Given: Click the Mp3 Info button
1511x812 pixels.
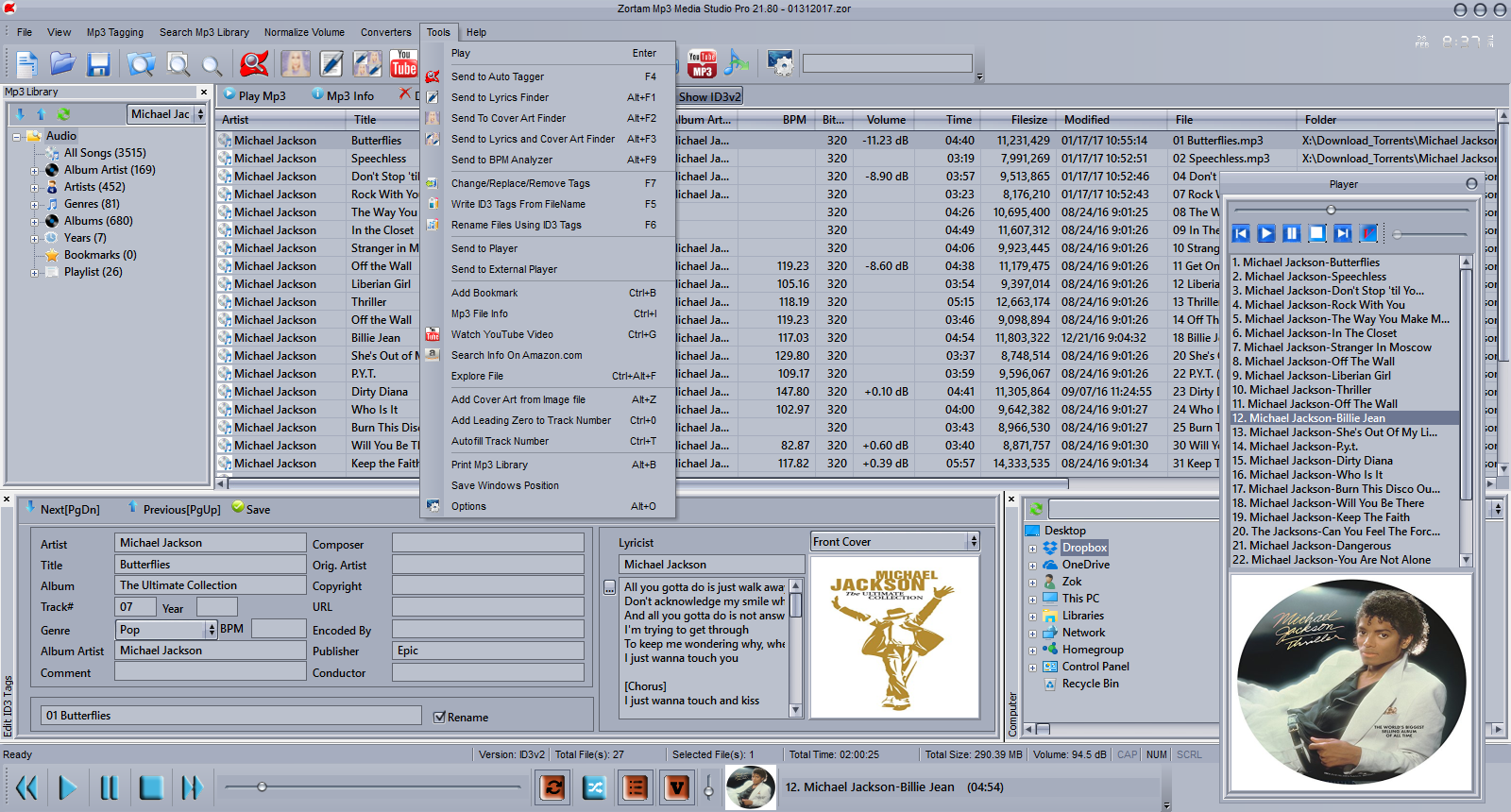Looking at the screenshot, I should [342, 95].
